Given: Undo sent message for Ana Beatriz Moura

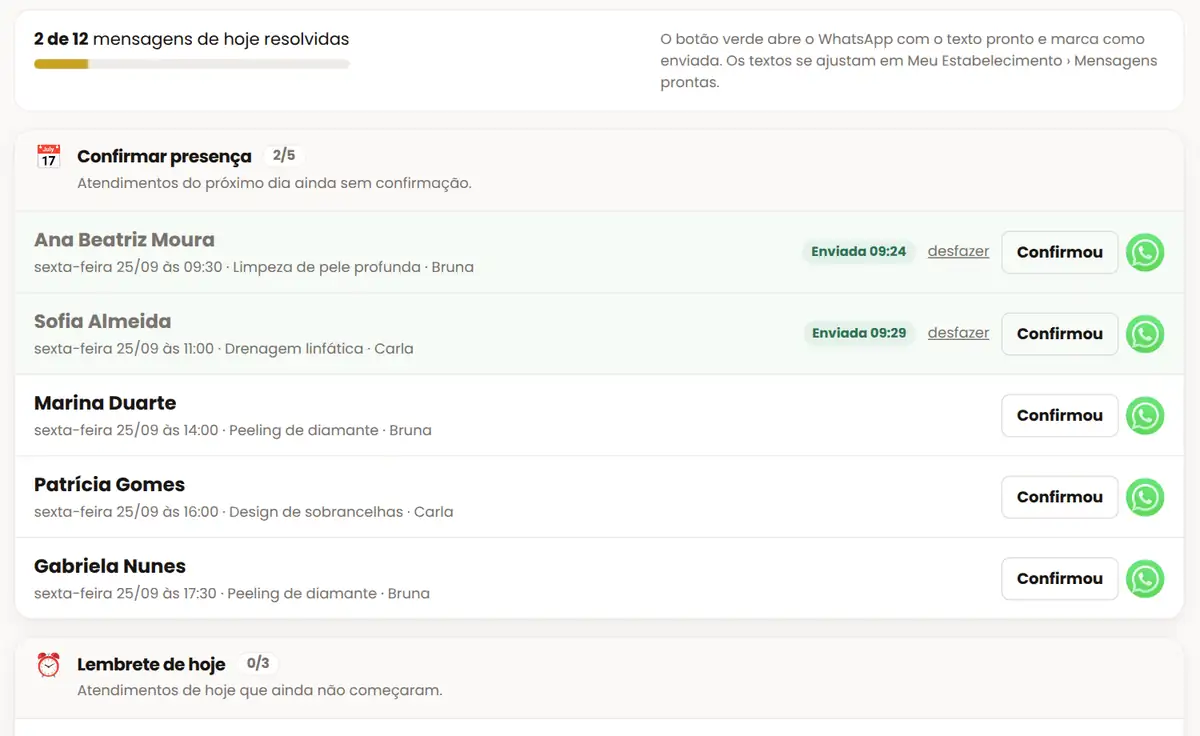Looking at the screenshot, I should [x=958, y=252].
